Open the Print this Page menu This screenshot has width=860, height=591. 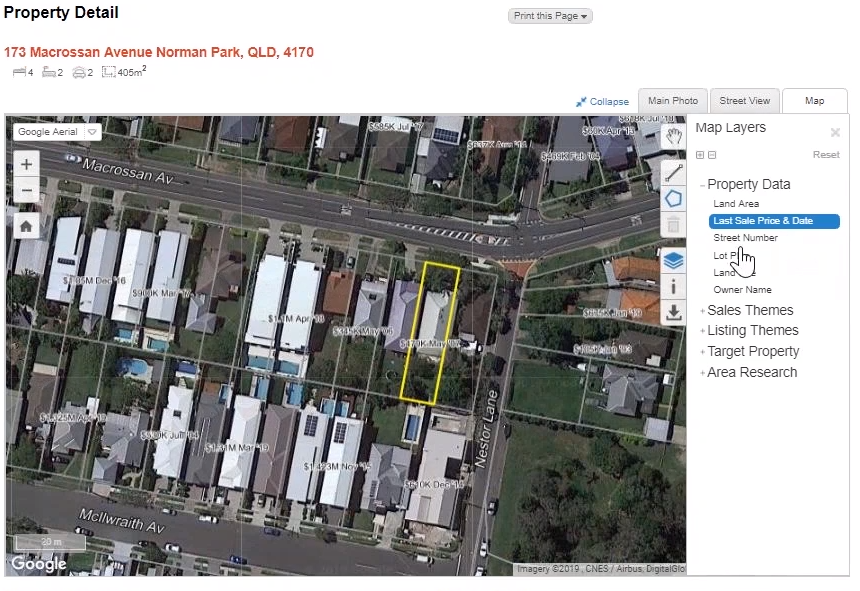coord(550,16)
